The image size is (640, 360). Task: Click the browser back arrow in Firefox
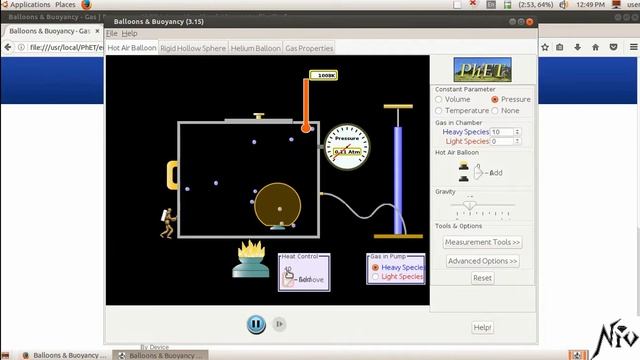[x=8, y=47]
